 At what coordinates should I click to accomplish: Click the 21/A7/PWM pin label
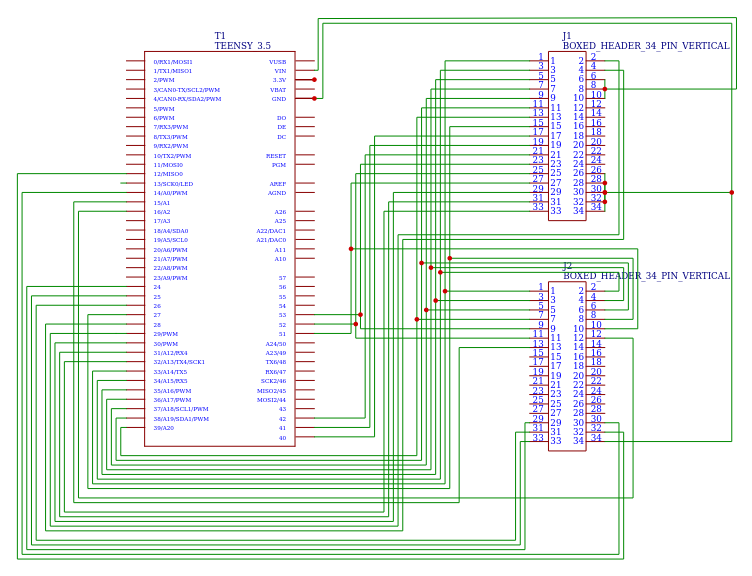tap(170, 259)
